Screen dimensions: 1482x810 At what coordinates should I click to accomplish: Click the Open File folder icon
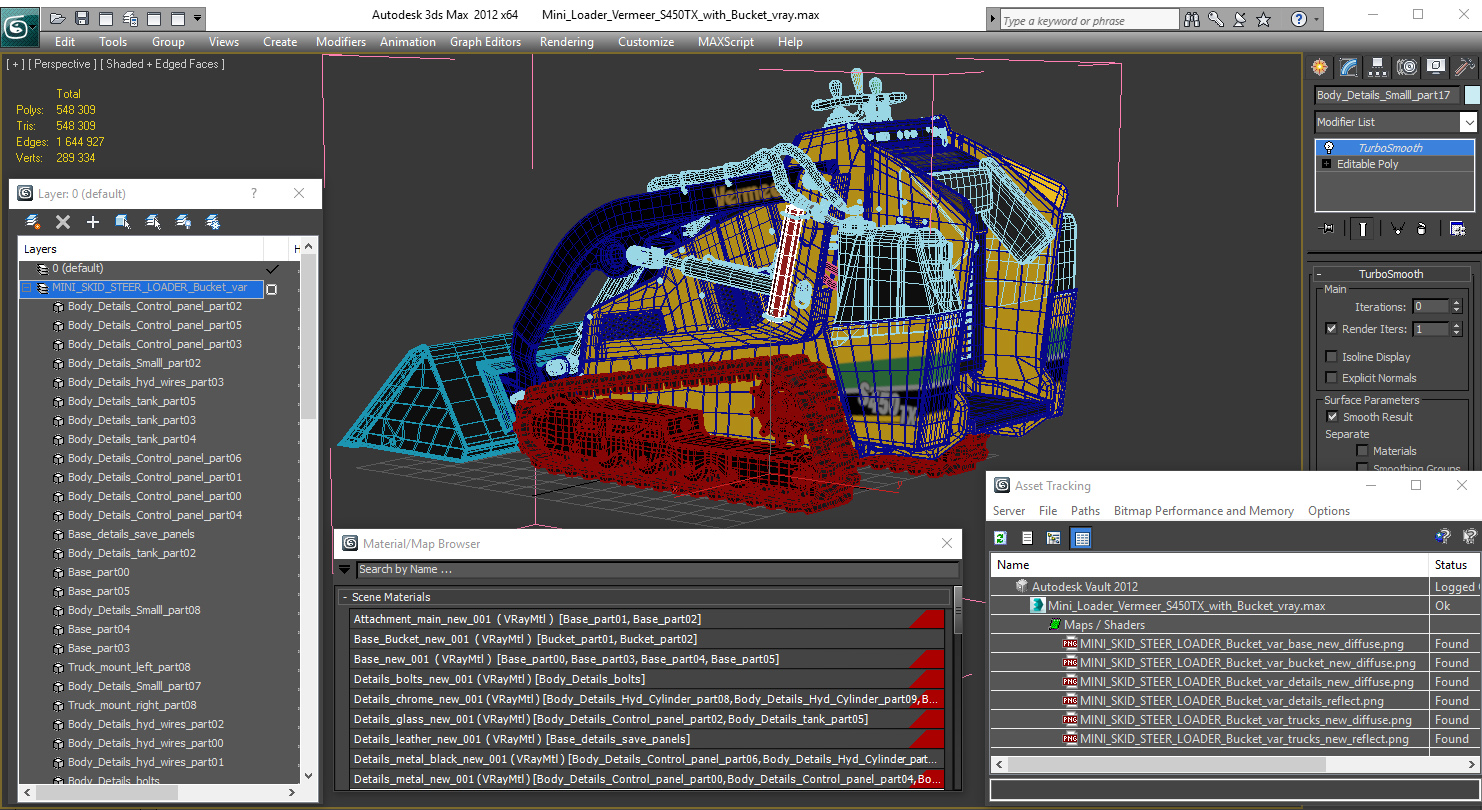pyautogui.click(x=58, y=18)
